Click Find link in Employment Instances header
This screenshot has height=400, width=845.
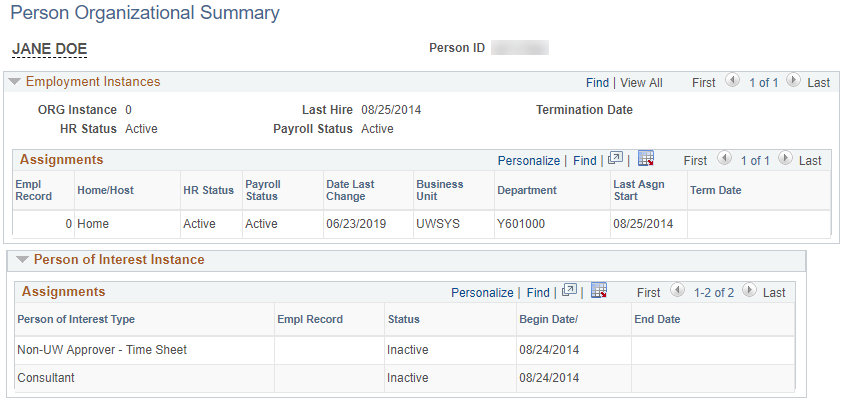[597, 82]
